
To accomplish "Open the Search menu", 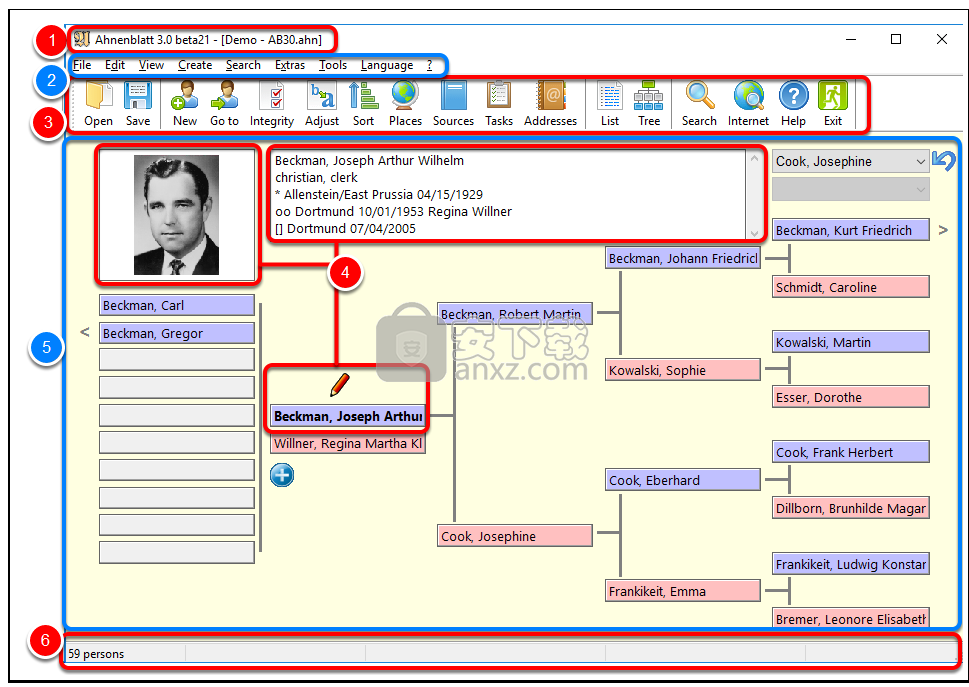I will point(243,65).
